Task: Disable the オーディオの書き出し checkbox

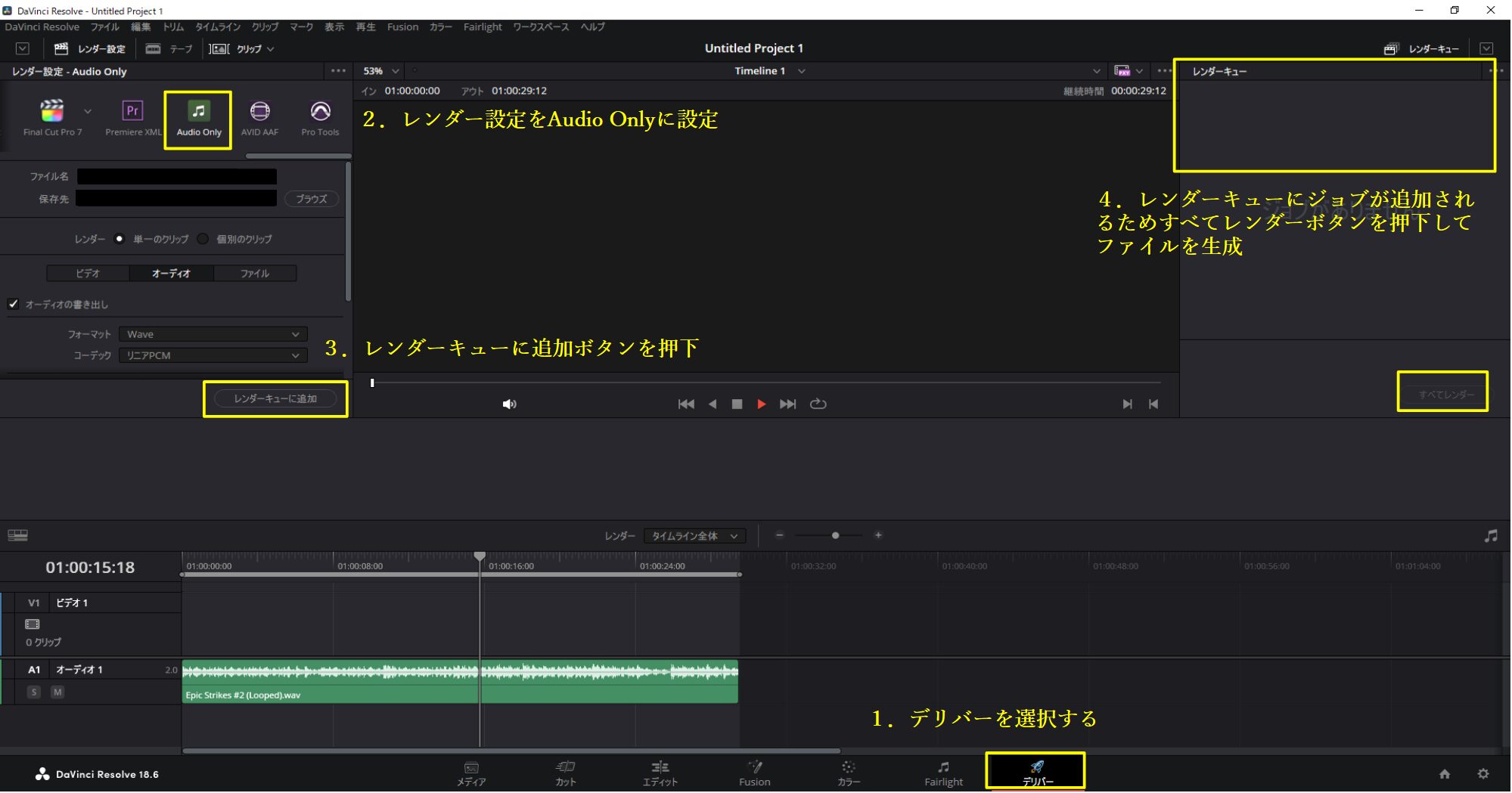Action: pyautogui.click(x=14, y=304)
